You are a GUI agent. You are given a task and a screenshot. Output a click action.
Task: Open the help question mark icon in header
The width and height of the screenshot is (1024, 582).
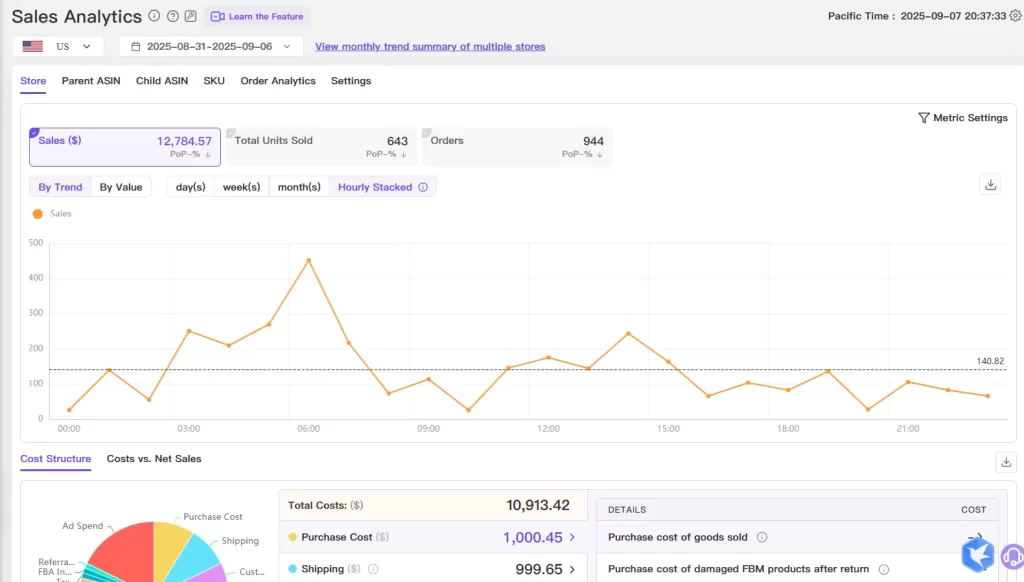pyautogui.click(x=173, y=16)
